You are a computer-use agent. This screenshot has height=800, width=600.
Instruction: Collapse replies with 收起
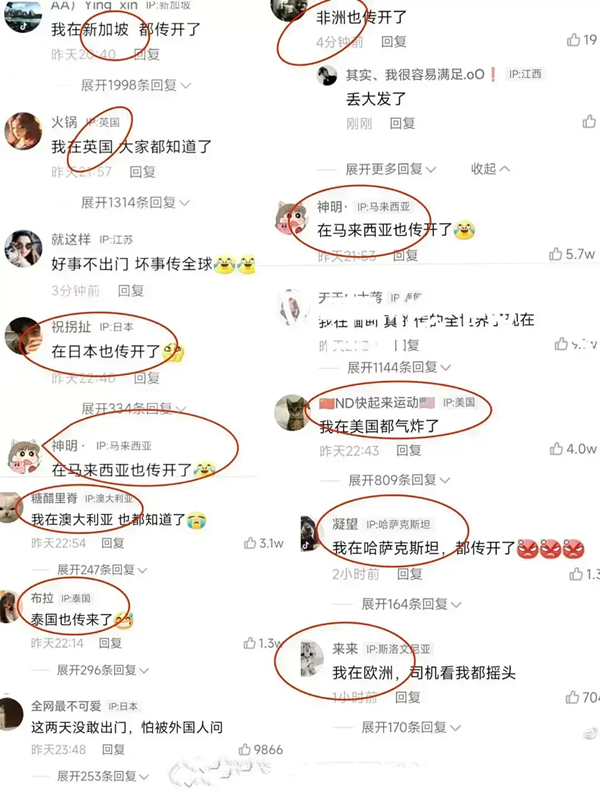490,169
